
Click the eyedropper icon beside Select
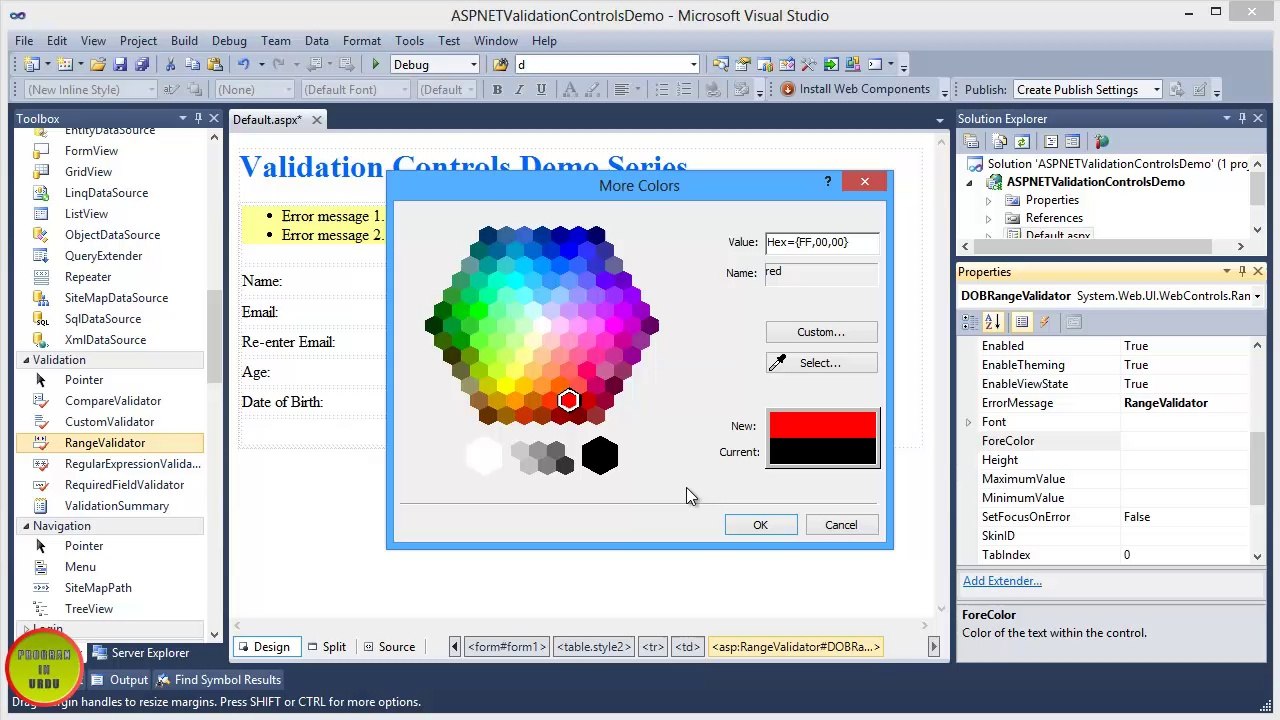click(x=777, y=363)
